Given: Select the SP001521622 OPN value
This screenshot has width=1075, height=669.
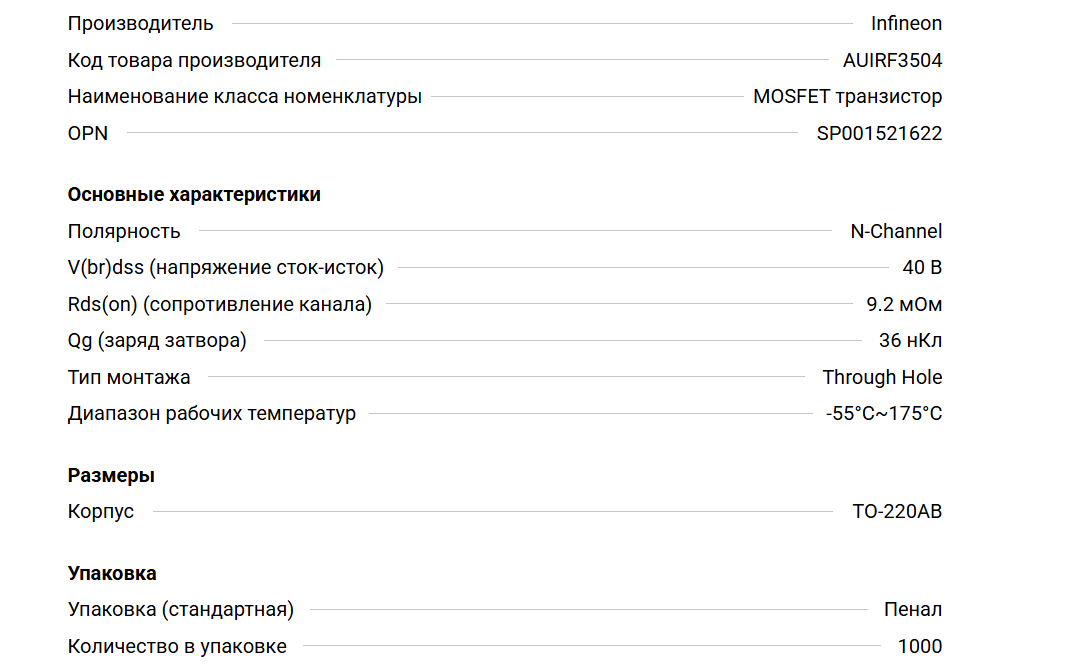Looking at the screenshot, I should [x=879, y=133].
